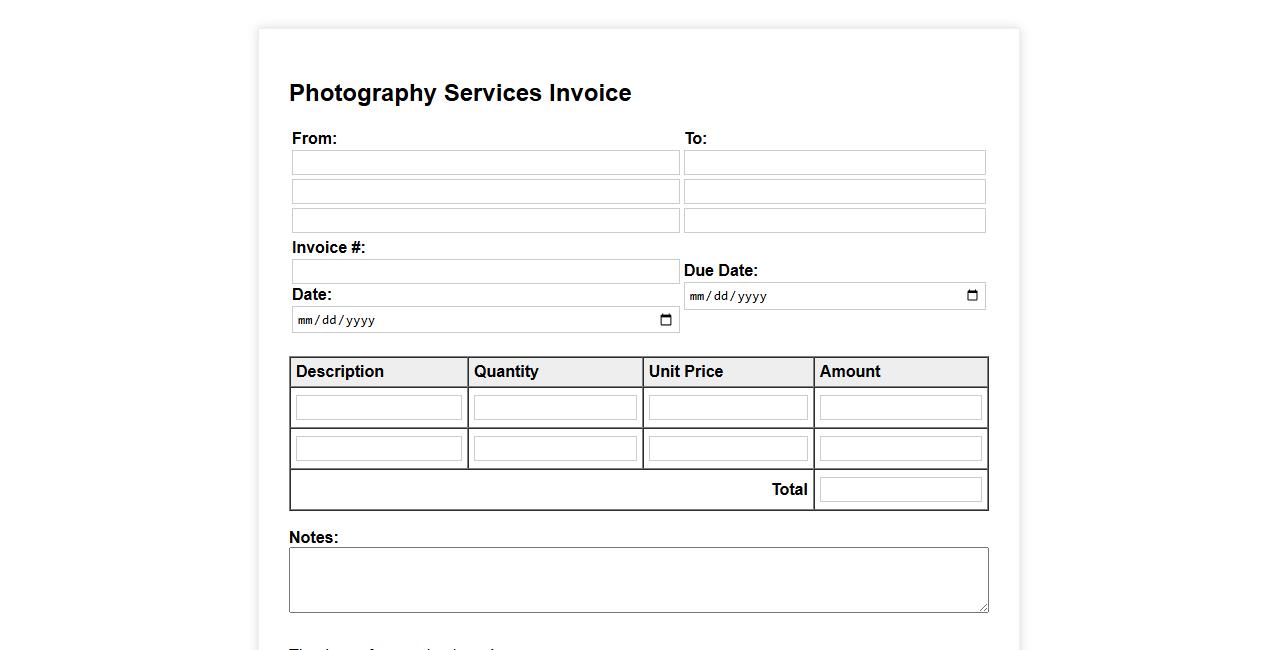Image resolution: width=1278 pixels, height=650 pixels.
Task: Open the Due Date calendar picker icon
Action: point(972,296)
